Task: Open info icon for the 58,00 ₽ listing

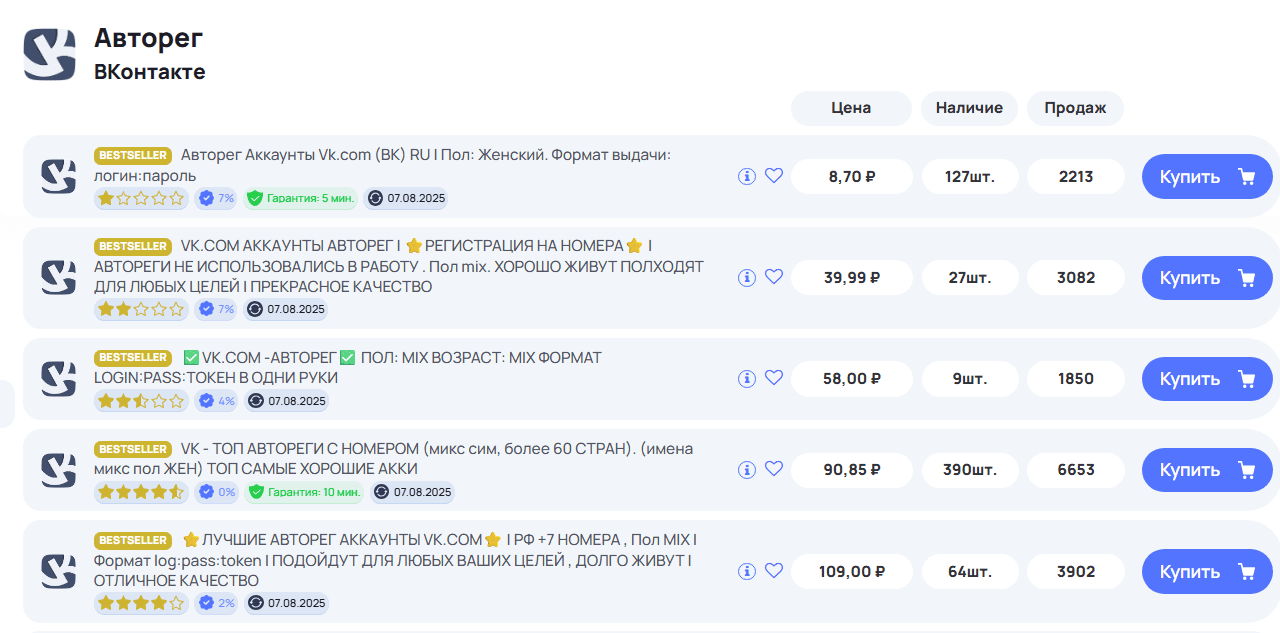Action: tap(746, 378)
